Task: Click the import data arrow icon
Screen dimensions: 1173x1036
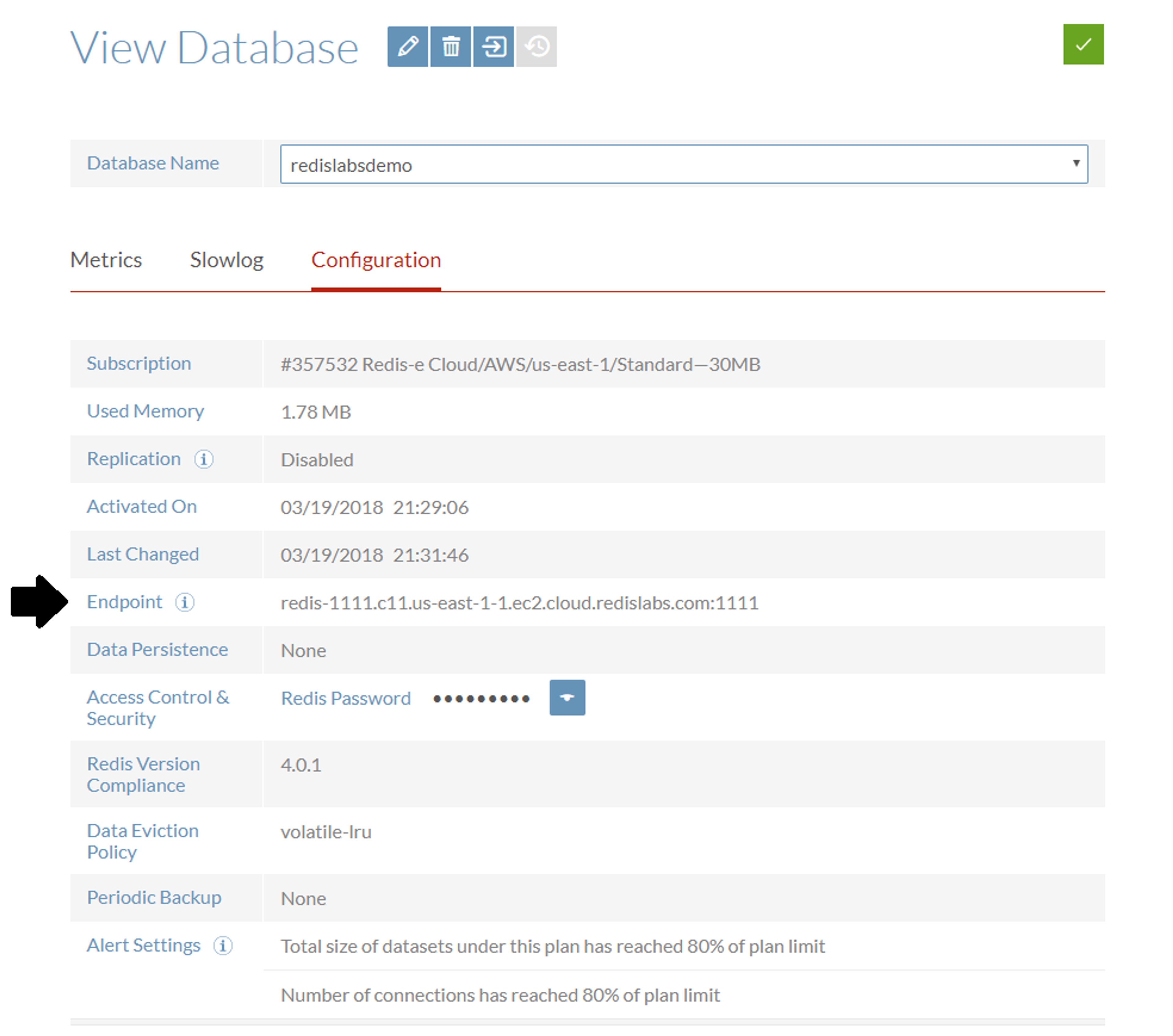Action: pos(494,46)
